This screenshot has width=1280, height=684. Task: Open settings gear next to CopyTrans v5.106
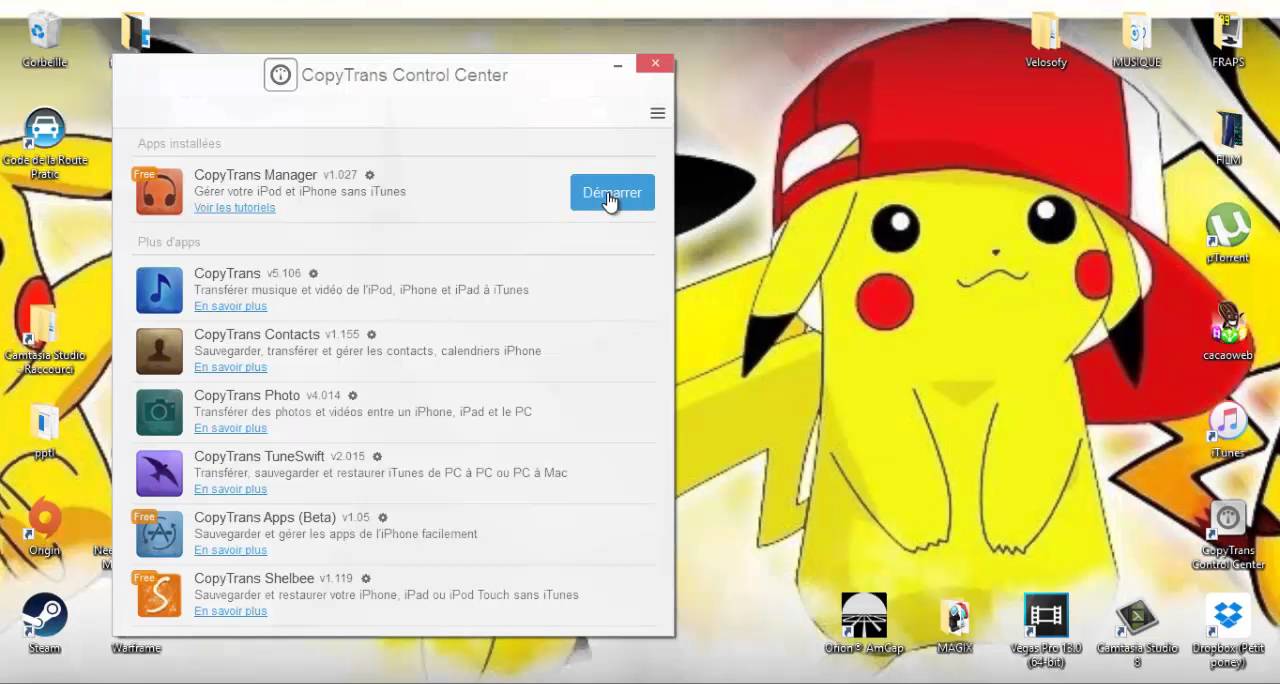(x=313, y=273)
